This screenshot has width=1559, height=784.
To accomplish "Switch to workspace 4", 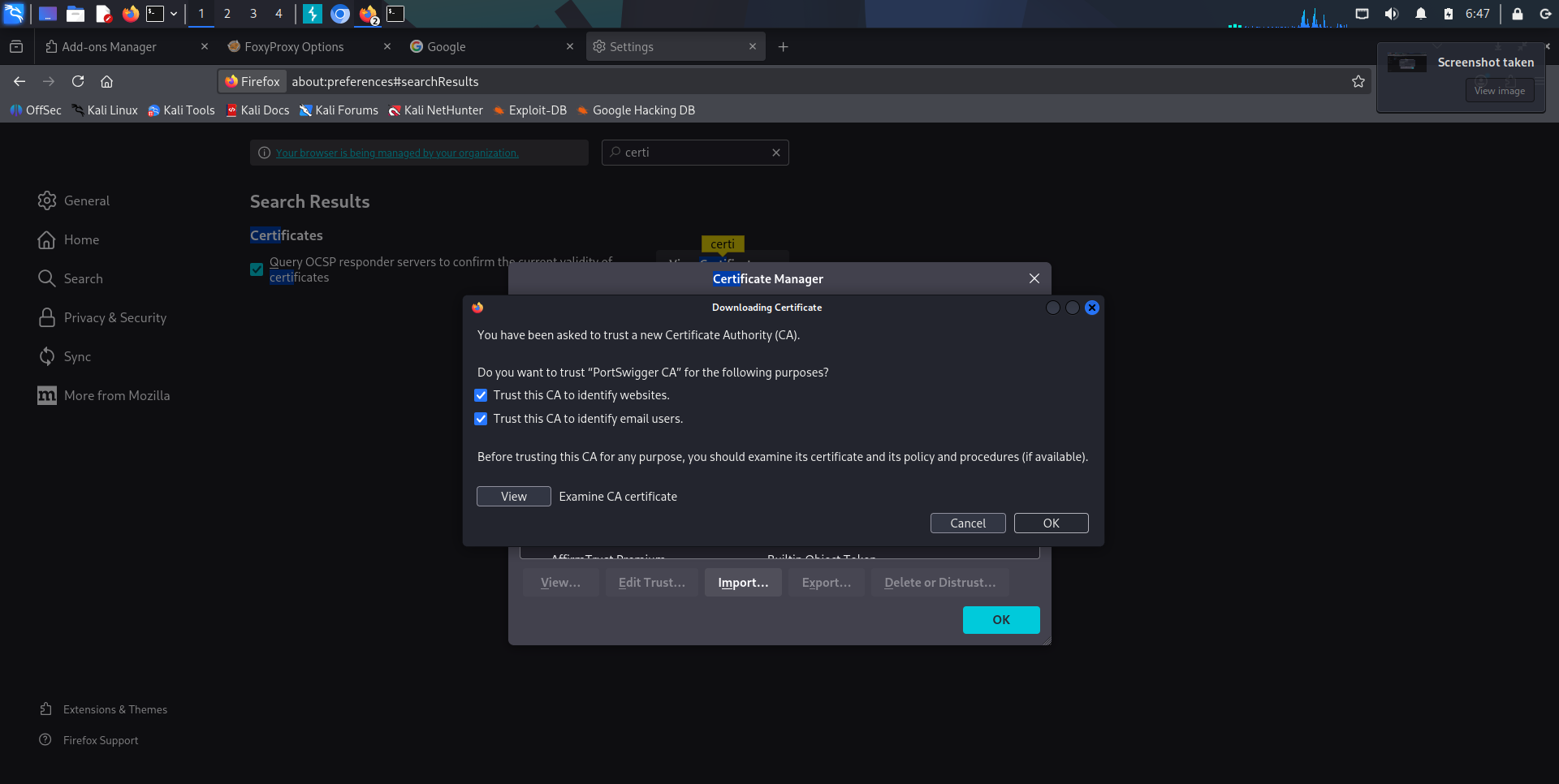I will [279, 14].
